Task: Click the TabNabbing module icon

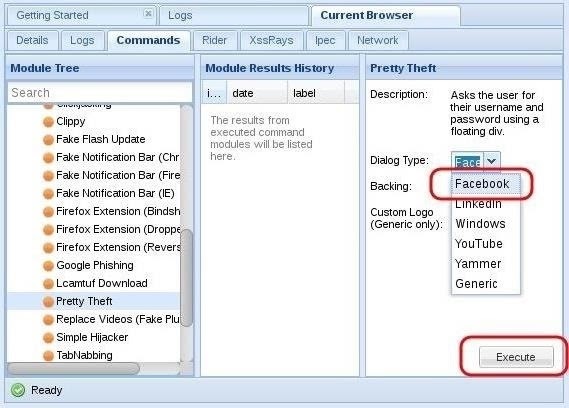Action: pos(48,356)
